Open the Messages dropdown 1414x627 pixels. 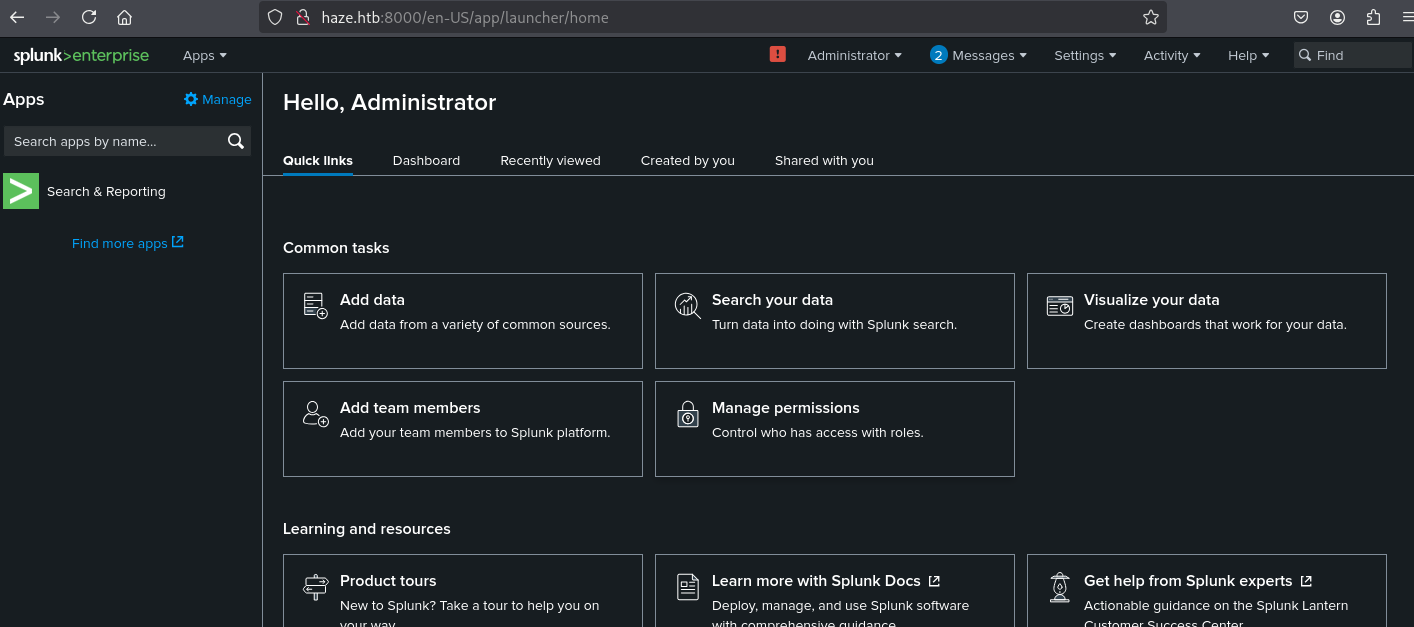coord(978,56)
